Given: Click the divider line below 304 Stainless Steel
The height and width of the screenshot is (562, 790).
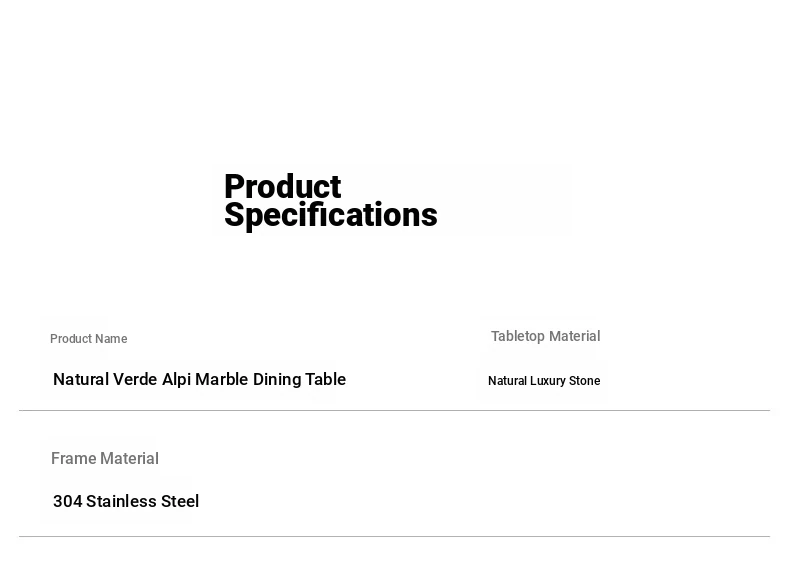Looking at the screenshot, I should click(394, 537).
